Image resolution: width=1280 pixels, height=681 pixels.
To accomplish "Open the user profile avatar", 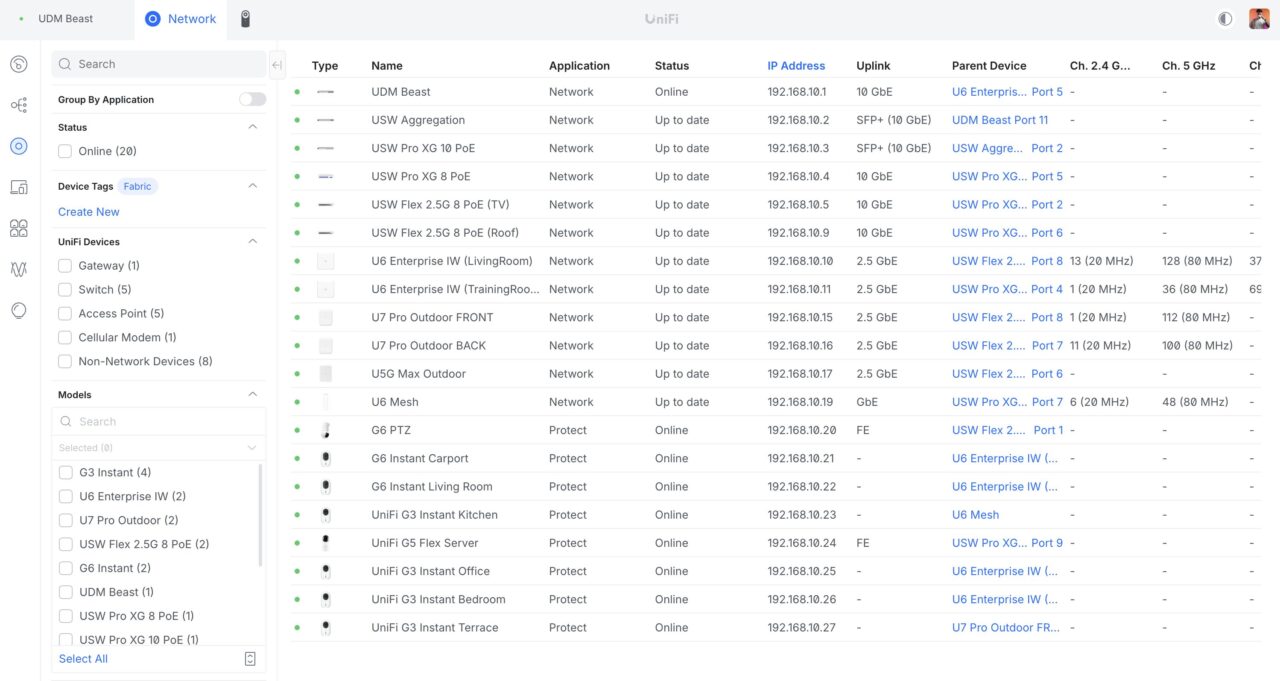I will click(x=1259, y=19).
